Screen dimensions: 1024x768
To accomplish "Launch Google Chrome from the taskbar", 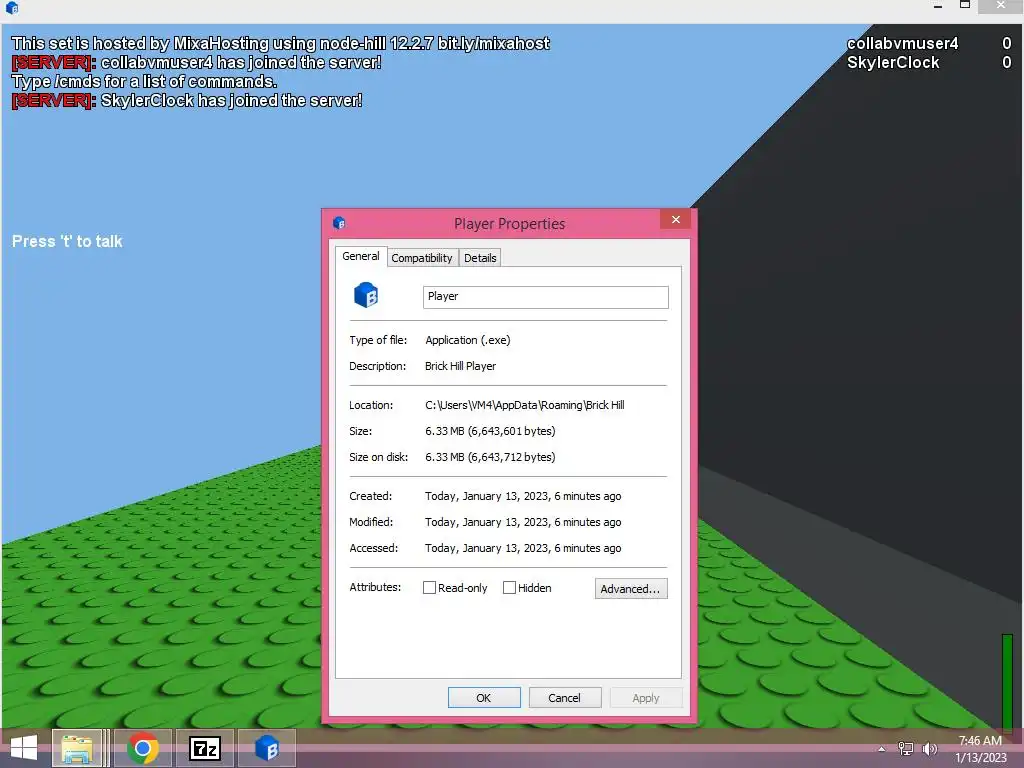I will point(142,748).
